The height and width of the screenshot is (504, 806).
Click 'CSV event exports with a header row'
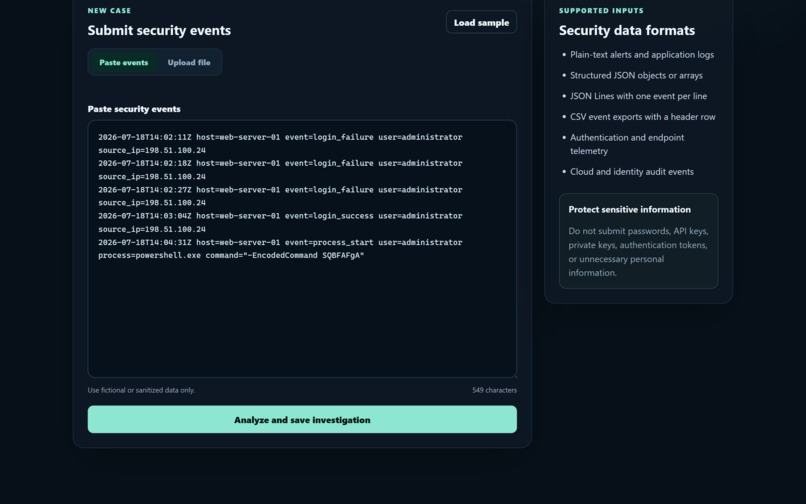(x=643, y=117)
